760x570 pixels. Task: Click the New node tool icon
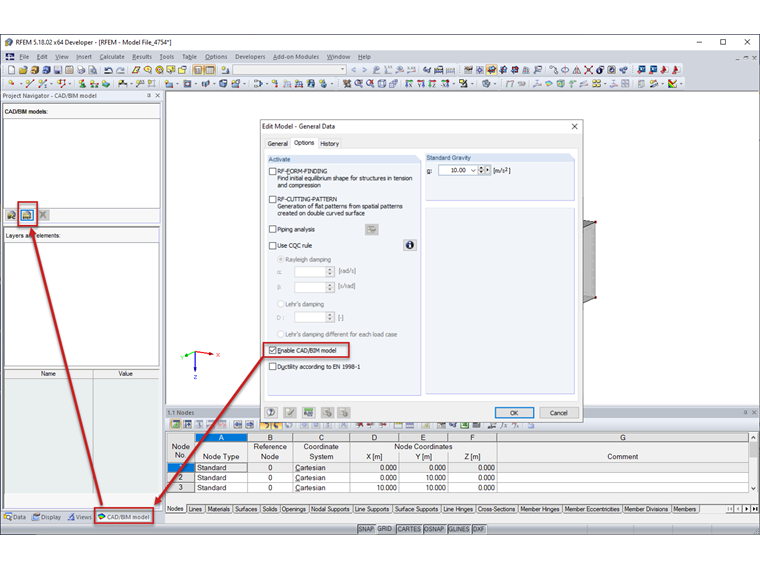(12, 83)
